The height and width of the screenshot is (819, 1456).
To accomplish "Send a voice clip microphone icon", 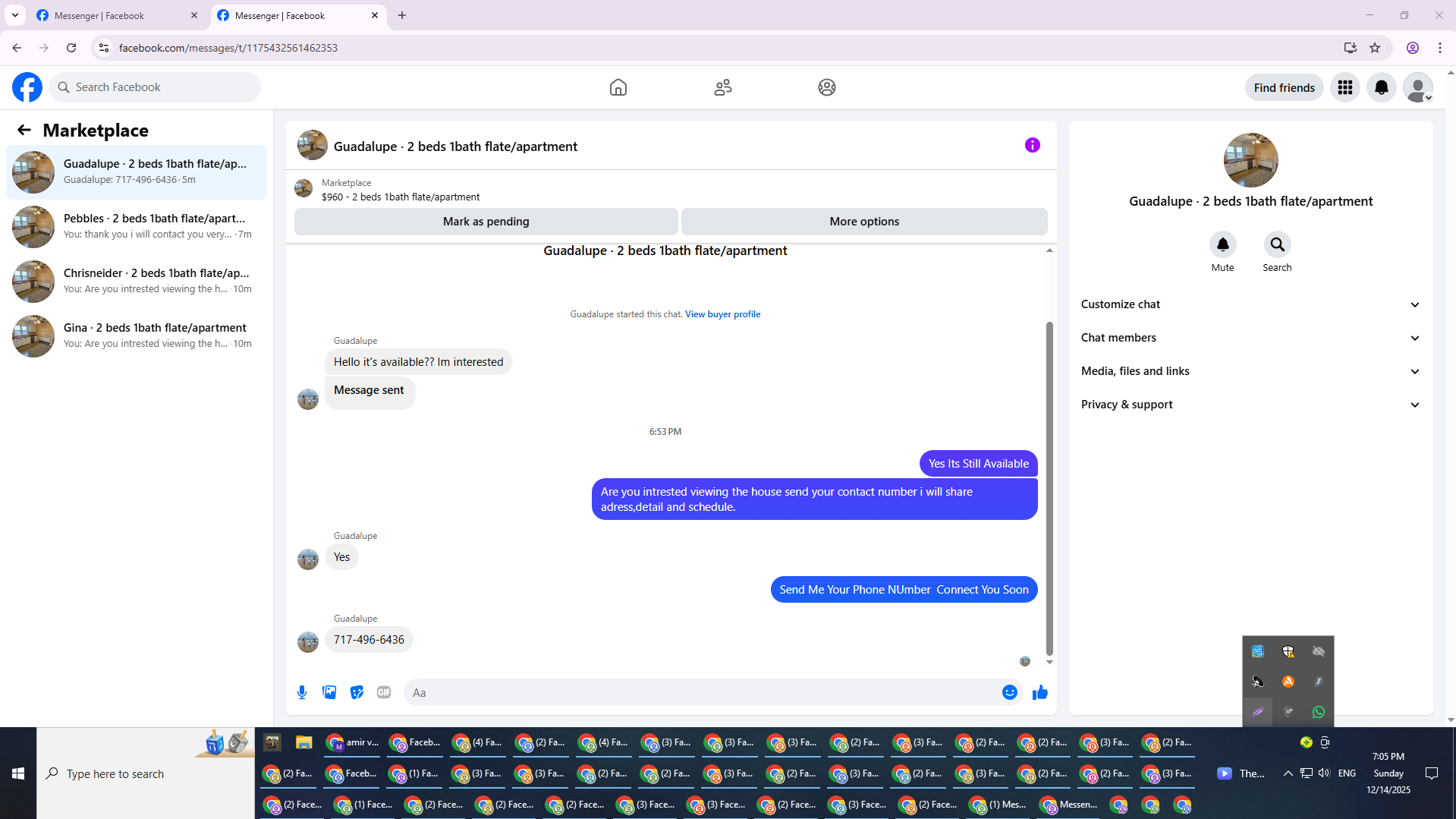I will (302, 692).
